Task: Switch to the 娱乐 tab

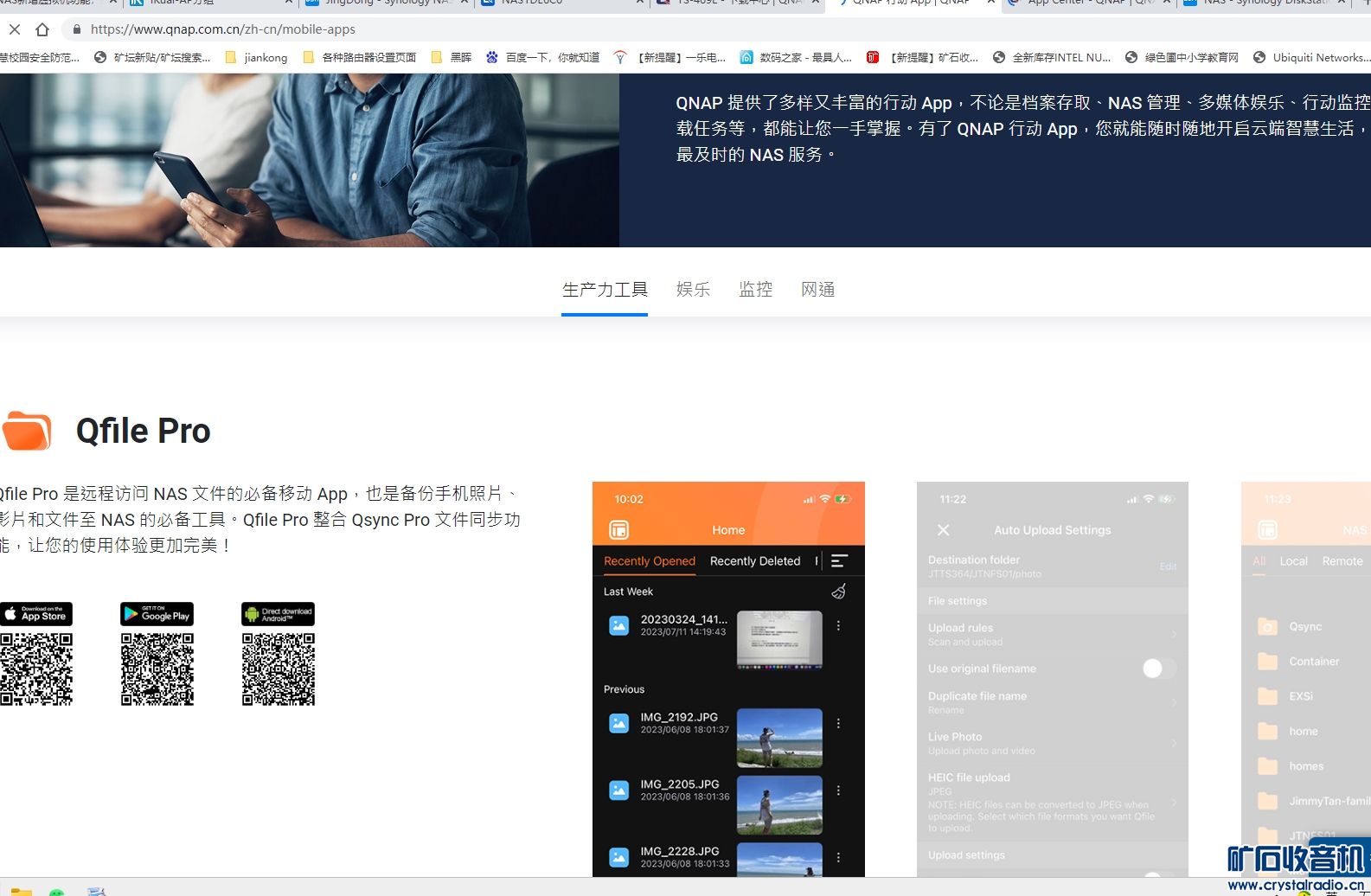Action: [x=693, y=290]
